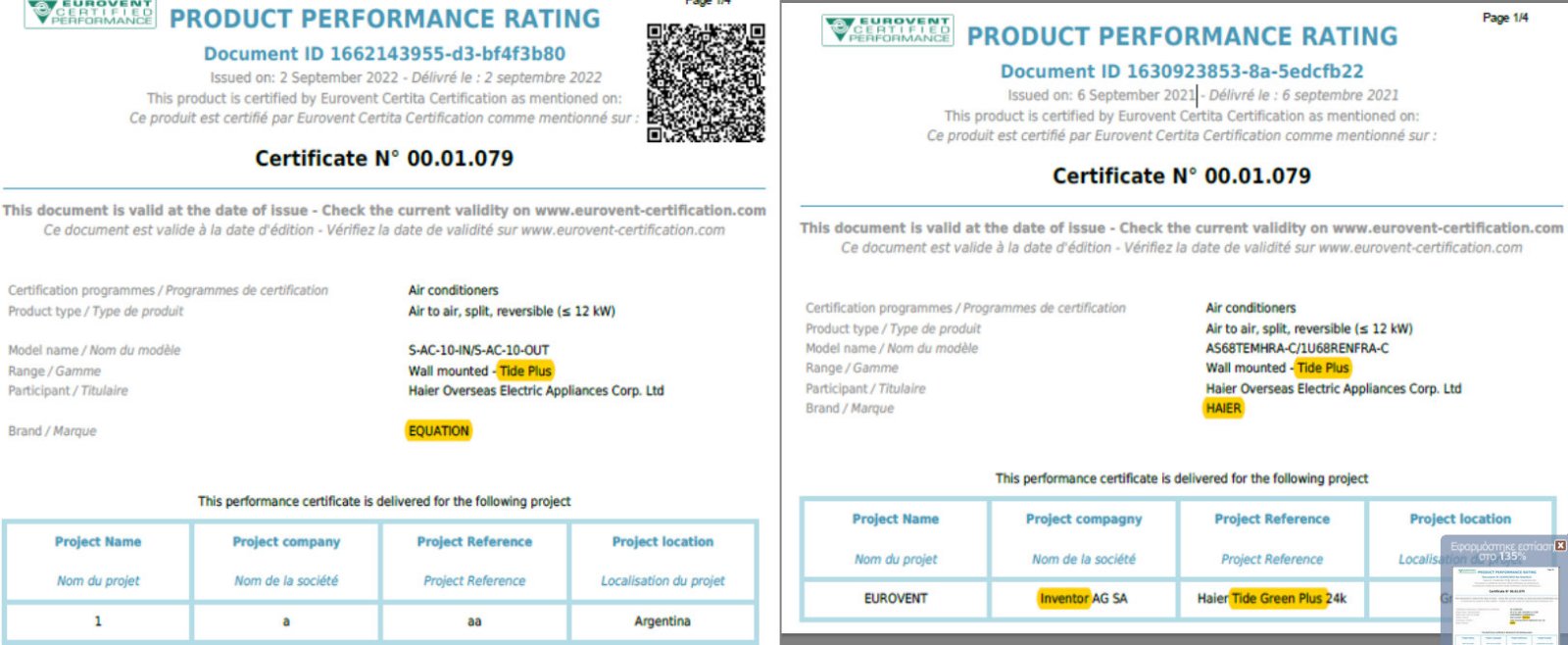Image resolution: width=1568 pixels, height=645 pixels.
Task: Select Document ID 1662143955-d3-bf4f3b80 heading
Action: point(384,54)
